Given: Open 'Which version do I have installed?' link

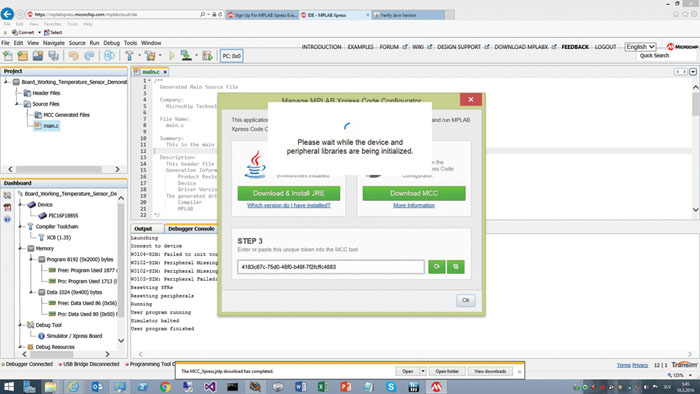Looking at the screenshot, I should pyautogui.click(x=289, y=205).
